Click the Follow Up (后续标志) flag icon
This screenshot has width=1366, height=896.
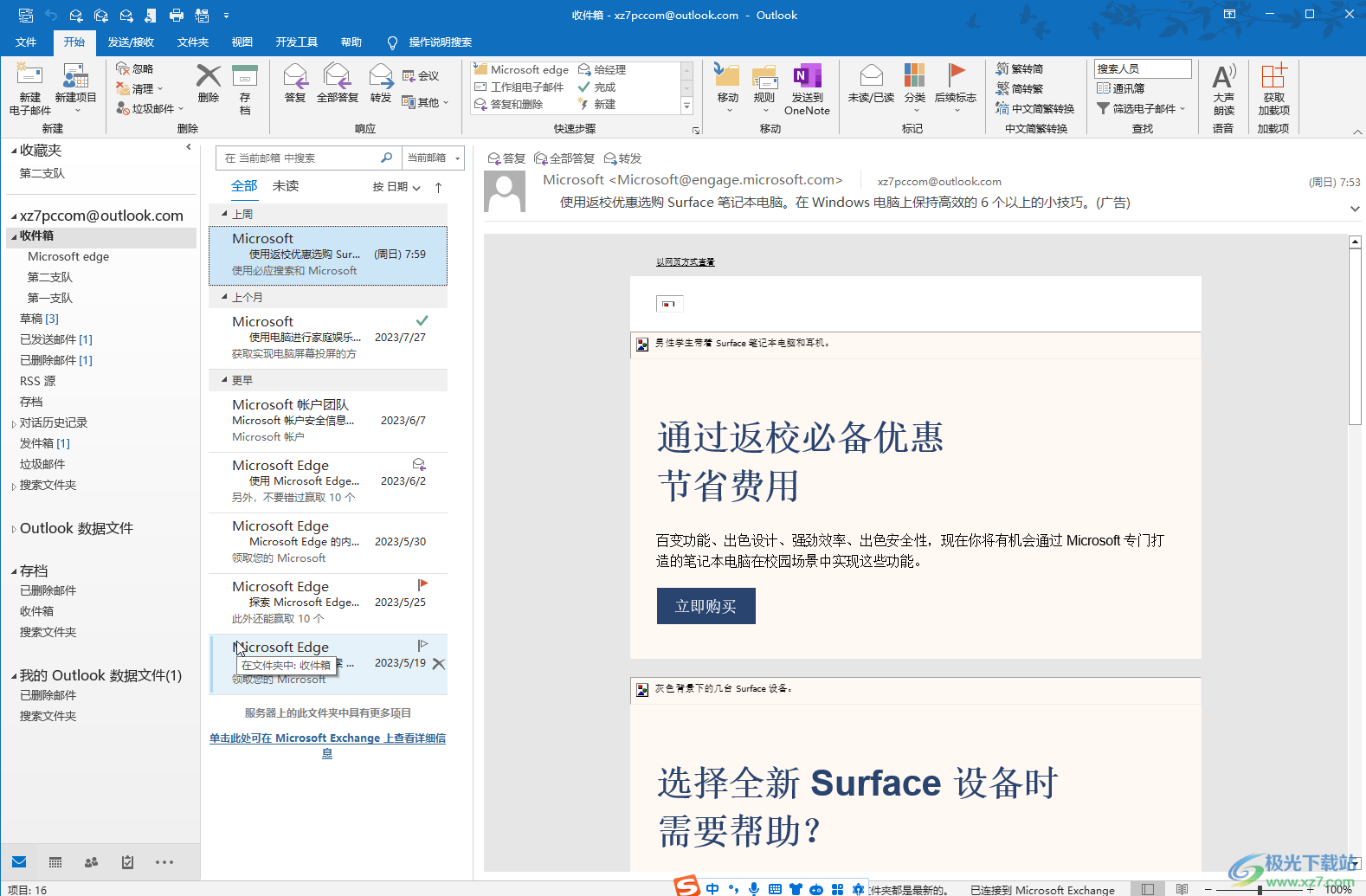click(x=956, y=75)
